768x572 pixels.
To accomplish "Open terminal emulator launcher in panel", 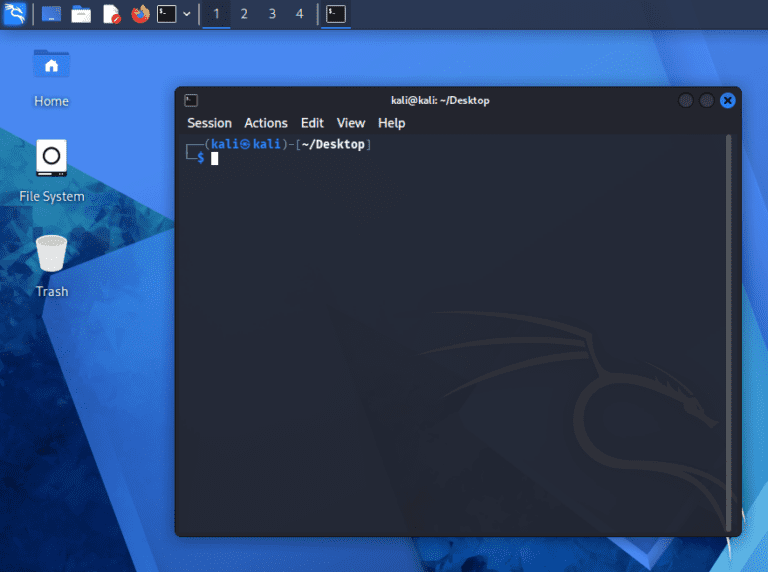I will pyautogui.click(x=167, y=14).
